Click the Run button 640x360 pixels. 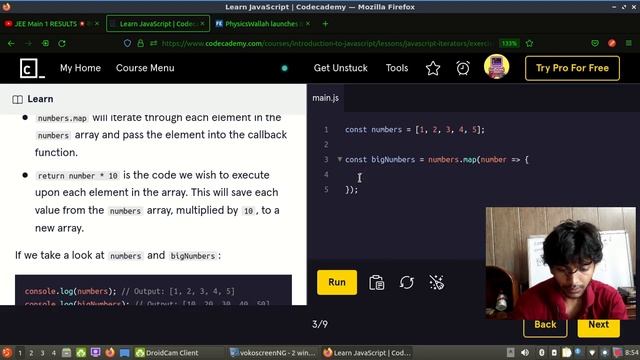tap(337, 282)
